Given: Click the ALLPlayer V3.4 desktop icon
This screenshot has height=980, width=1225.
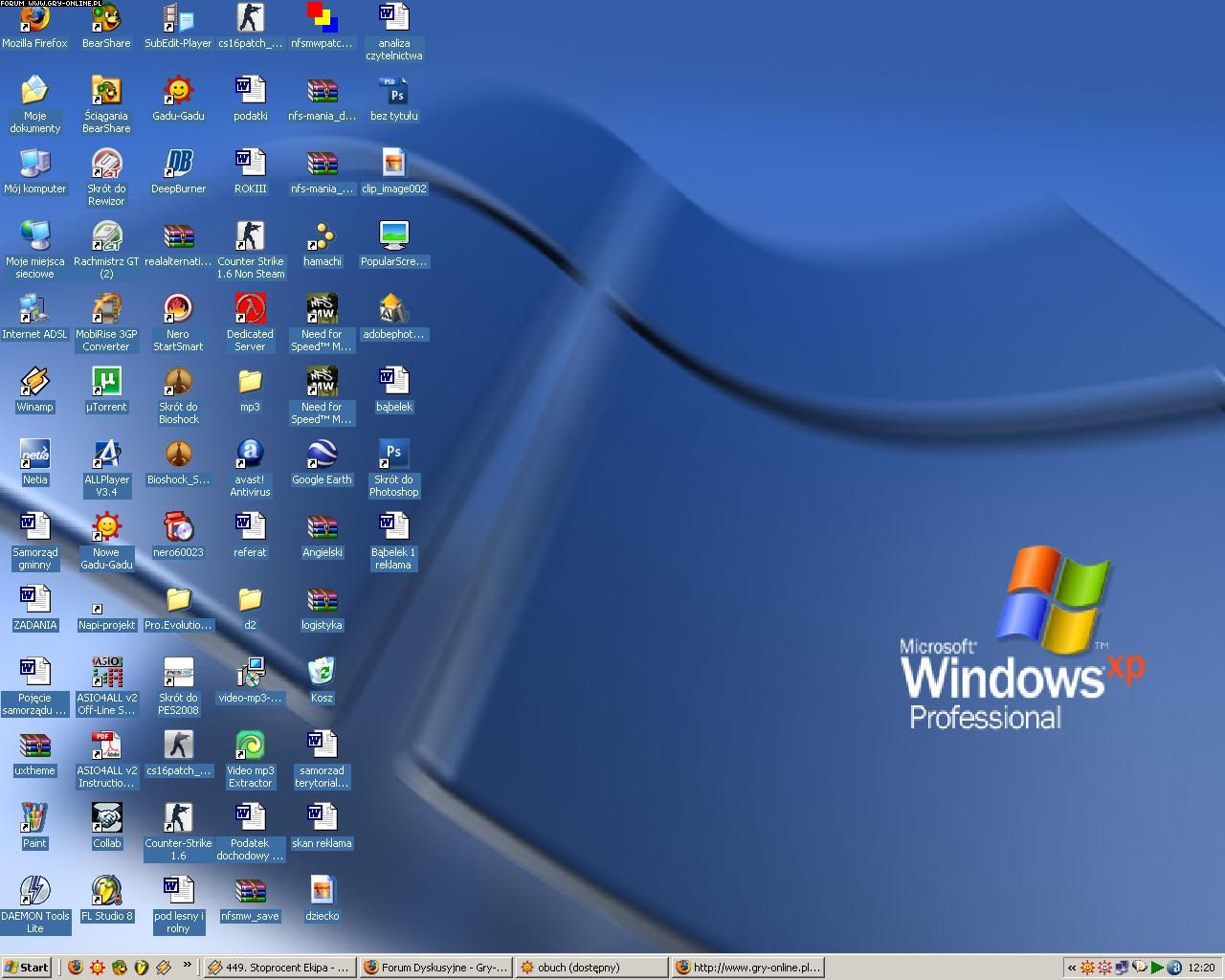Looking at the screenshot, I should [106, 468].
